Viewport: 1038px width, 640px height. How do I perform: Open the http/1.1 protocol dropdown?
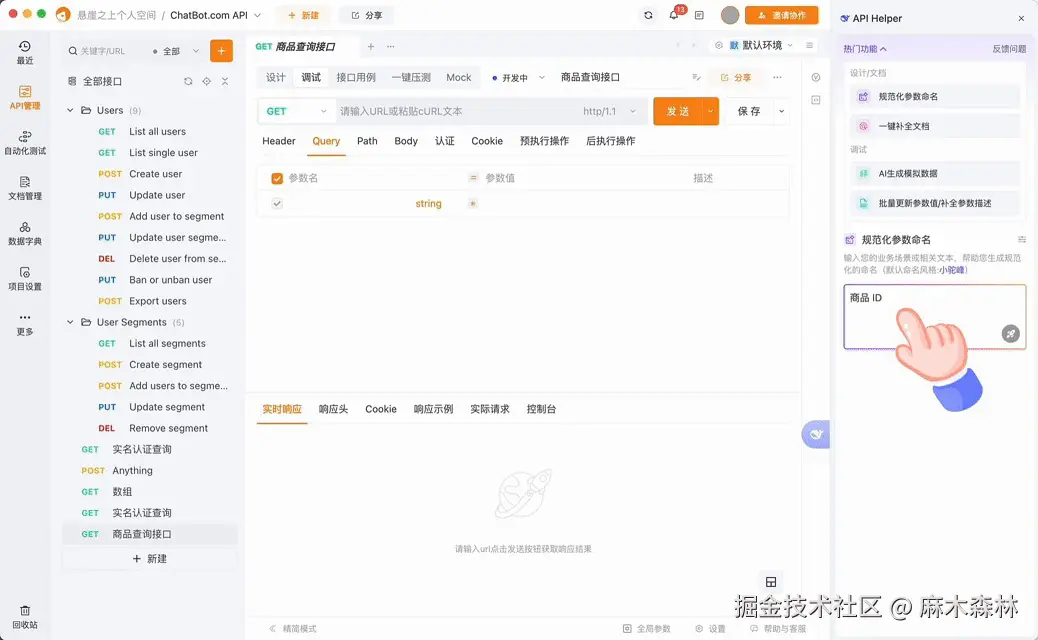[609, 111]
